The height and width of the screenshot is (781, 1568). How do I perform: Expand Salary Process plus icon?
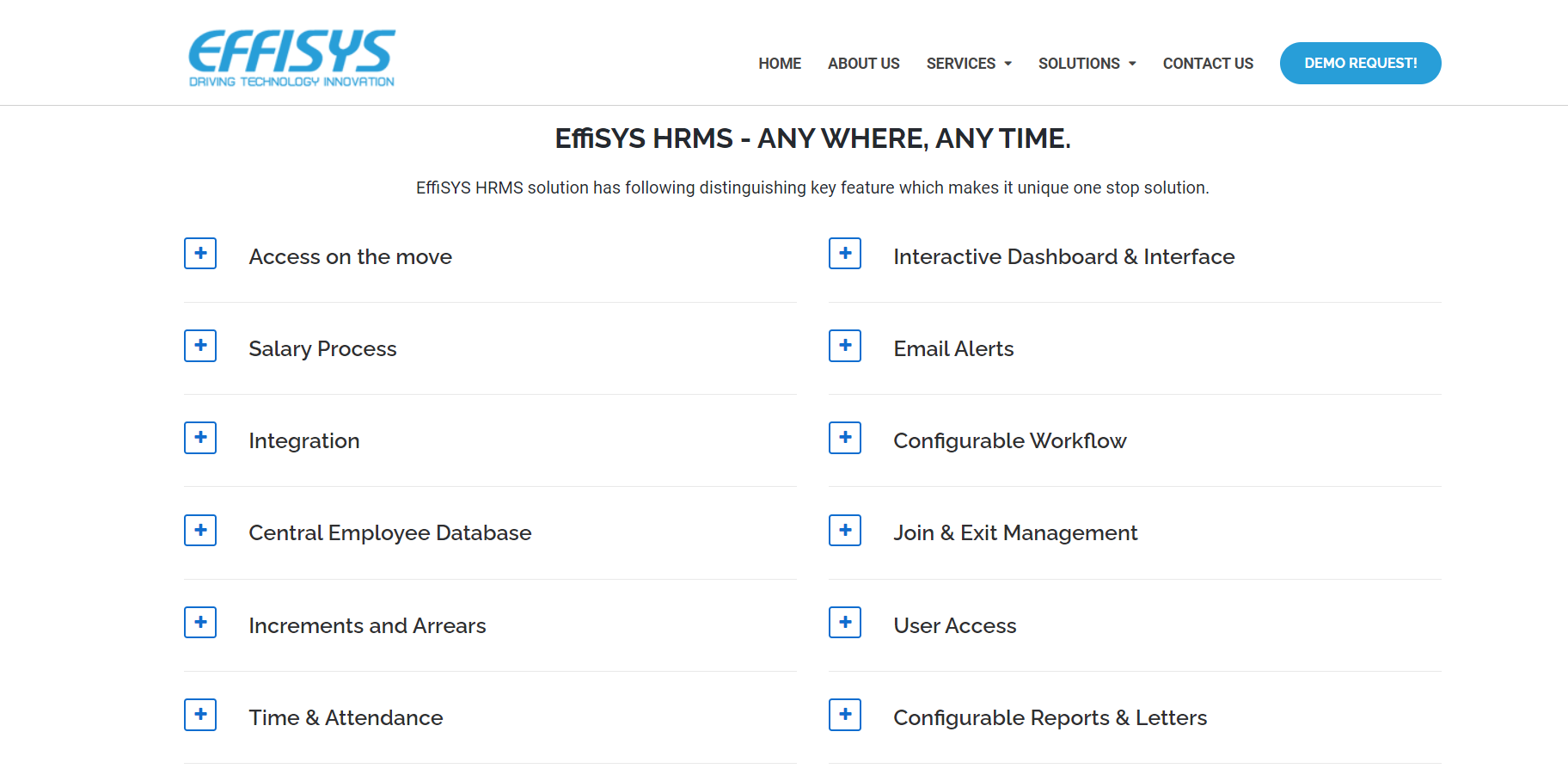200,346
